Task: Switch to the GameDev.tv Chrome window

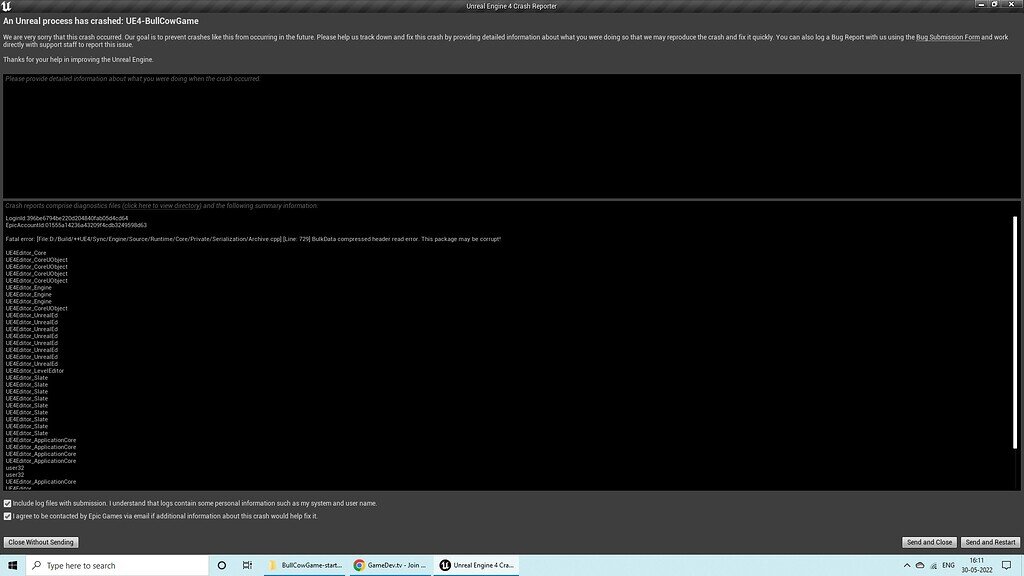Action: pos(390,565)
